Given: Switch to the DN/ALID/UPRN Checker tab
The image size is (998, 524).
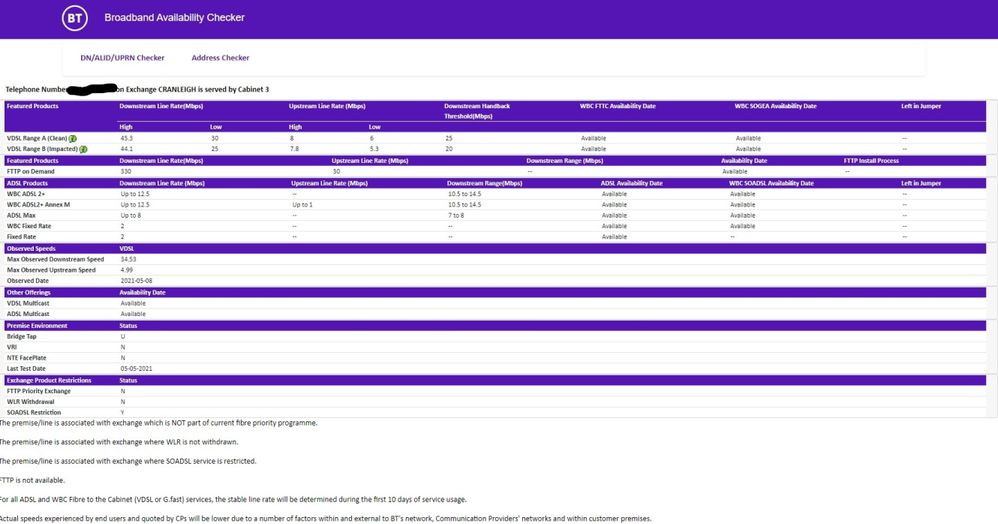Looking at the screenshot, I should 122,58.
